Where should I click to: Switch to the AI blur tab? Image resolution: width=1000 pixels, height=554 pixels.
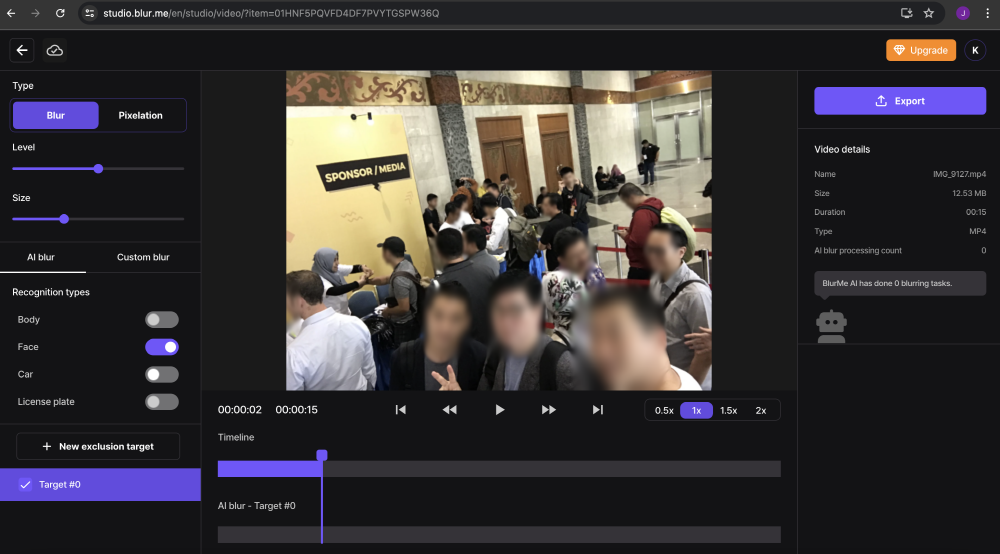point(41,257)
